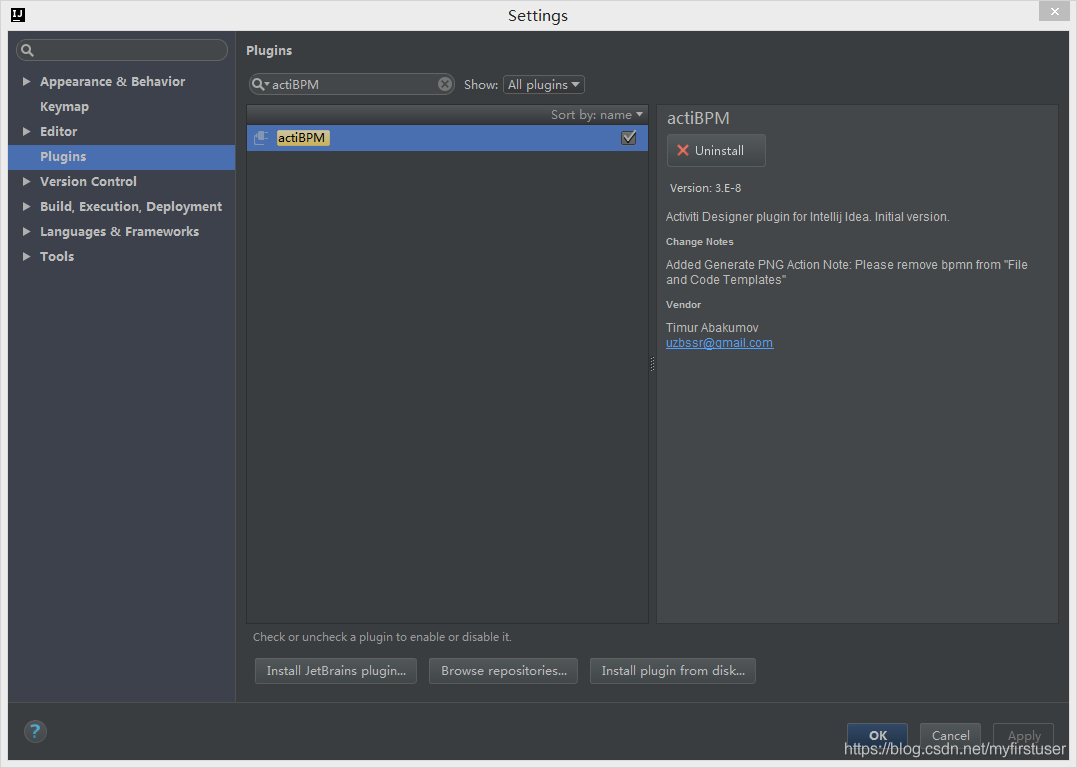Image resolution: width=1077 pixels, height=768 pixels.
Task: Click the Version: 3.E-8 text
Action: [705, 188]
